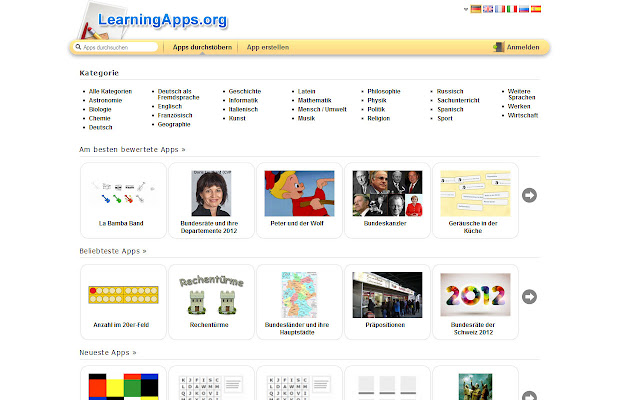Screen dimensions: 640x400
Task: Select category 'Mathematik'
Action: 314,100
